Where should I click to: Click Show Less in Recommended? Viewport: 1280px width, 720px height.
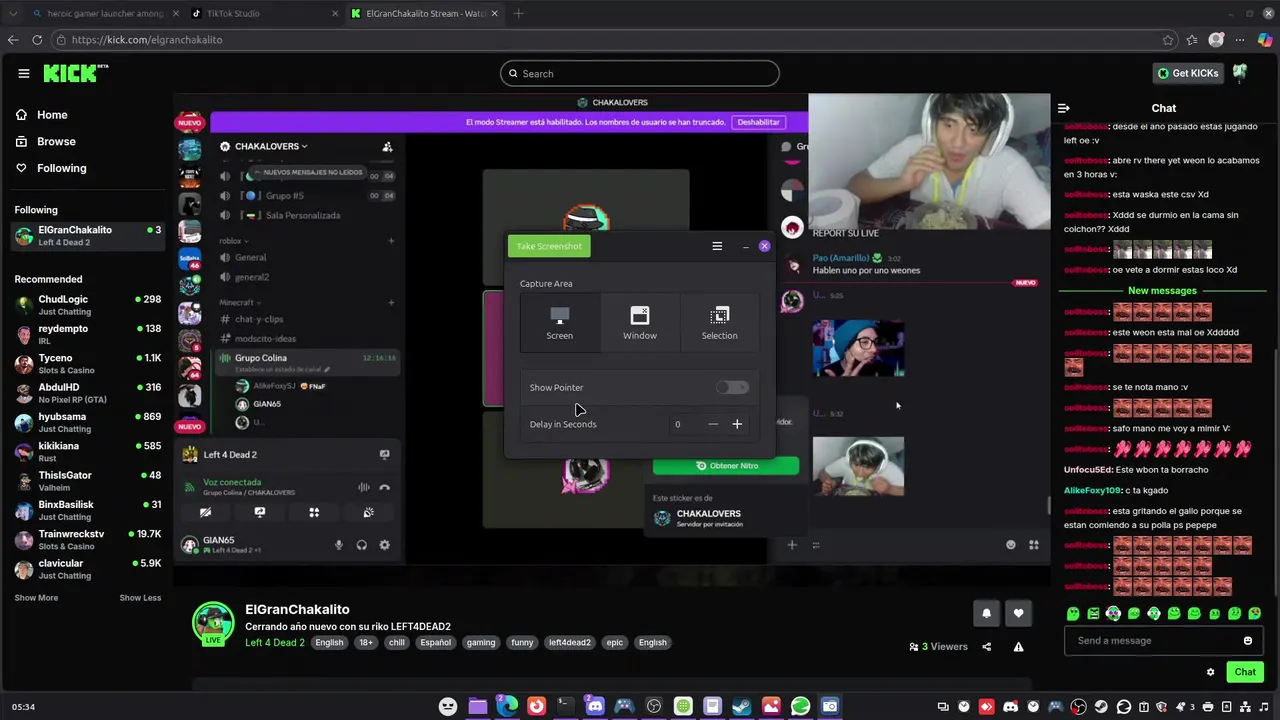140,598
